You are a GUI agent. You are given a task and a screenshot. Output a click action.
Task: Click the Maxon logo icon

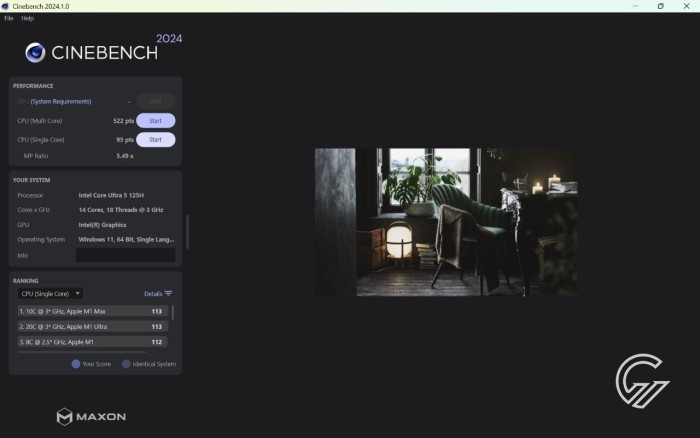pyautogui.click(x=64, y=417)
